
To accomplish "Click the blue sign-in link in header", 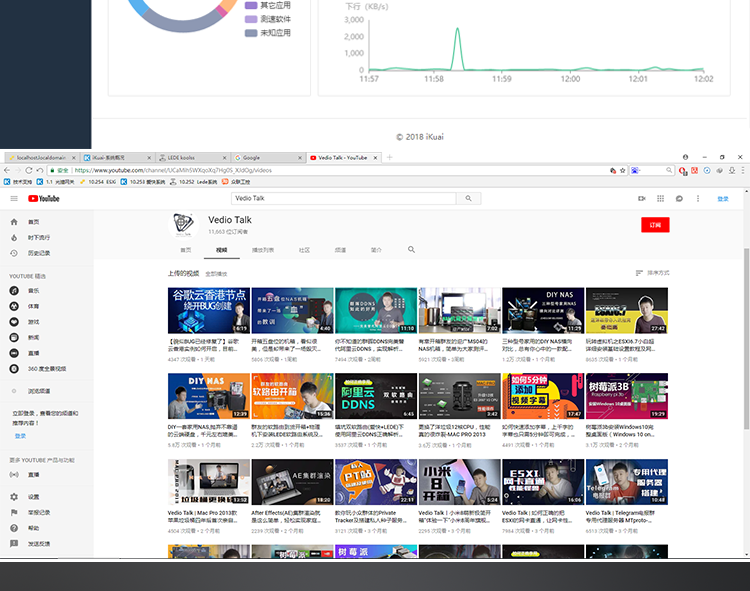I will (723, 198).
